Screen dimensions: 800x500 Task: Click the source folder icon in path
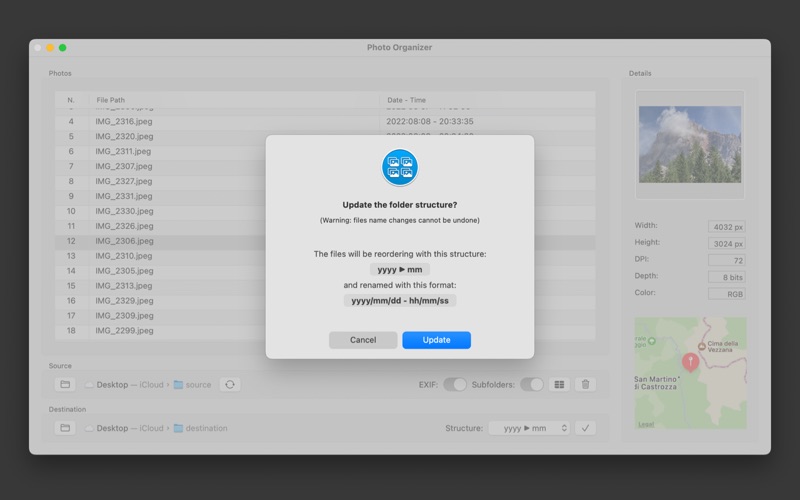point(178,385)
